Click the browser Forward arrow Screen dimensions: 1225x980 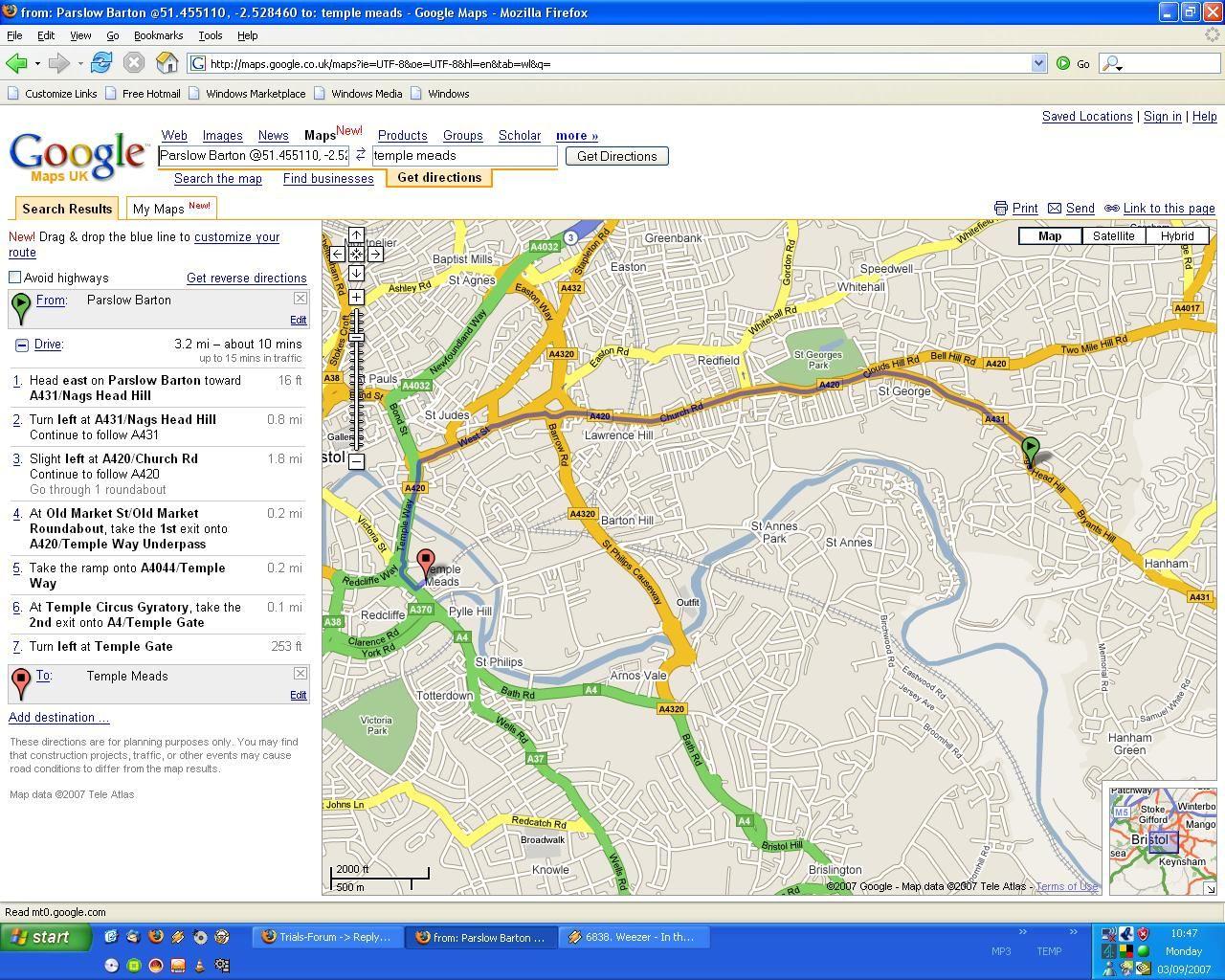click(x=58, y=63)
